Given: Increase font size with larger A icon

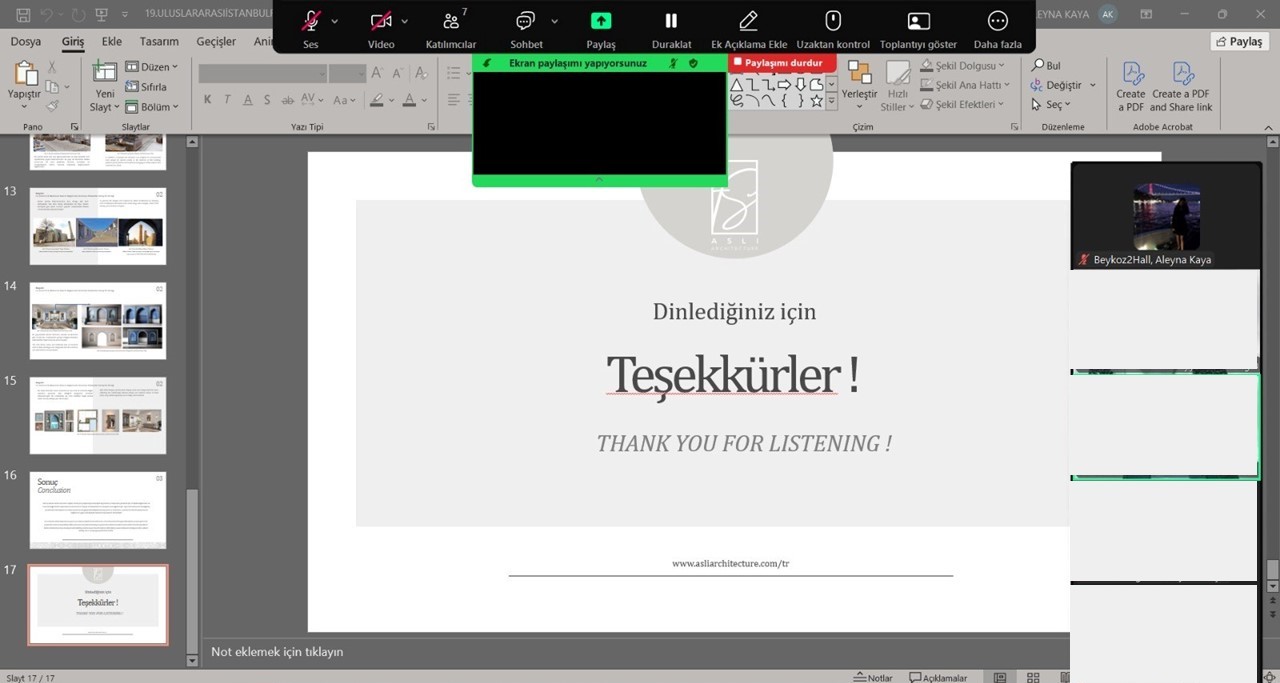Looking at the screenshot, I should coord(377,73).
